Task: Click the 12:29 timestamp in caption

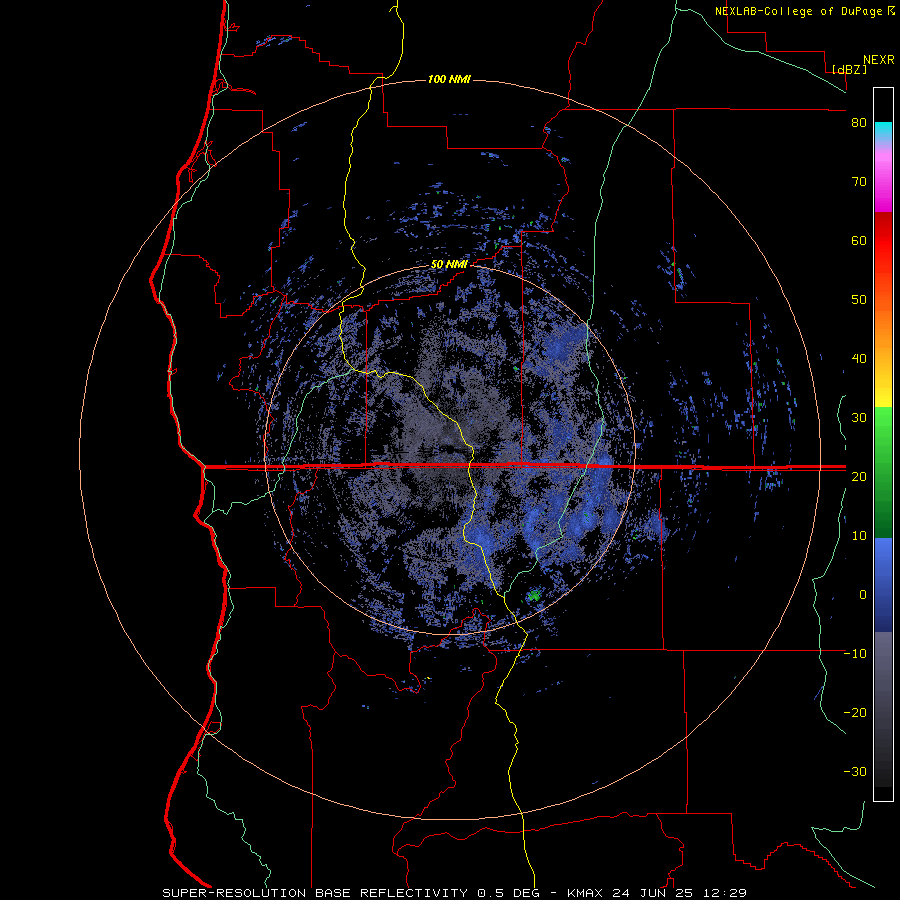Action: pyautogui.click(x=723, y=893)
